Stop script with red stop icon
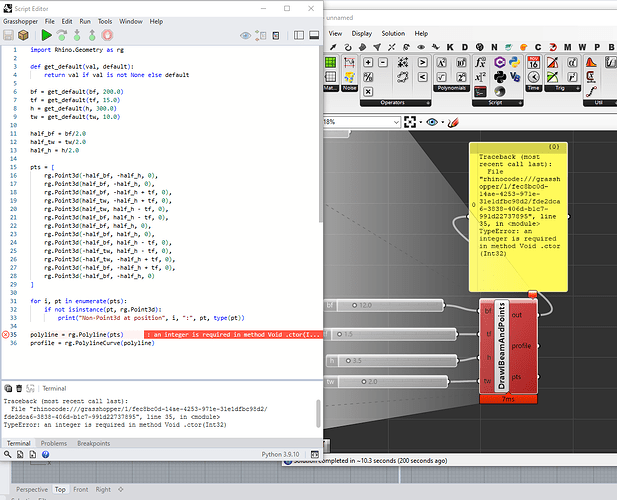 click(x=107, y=35)
